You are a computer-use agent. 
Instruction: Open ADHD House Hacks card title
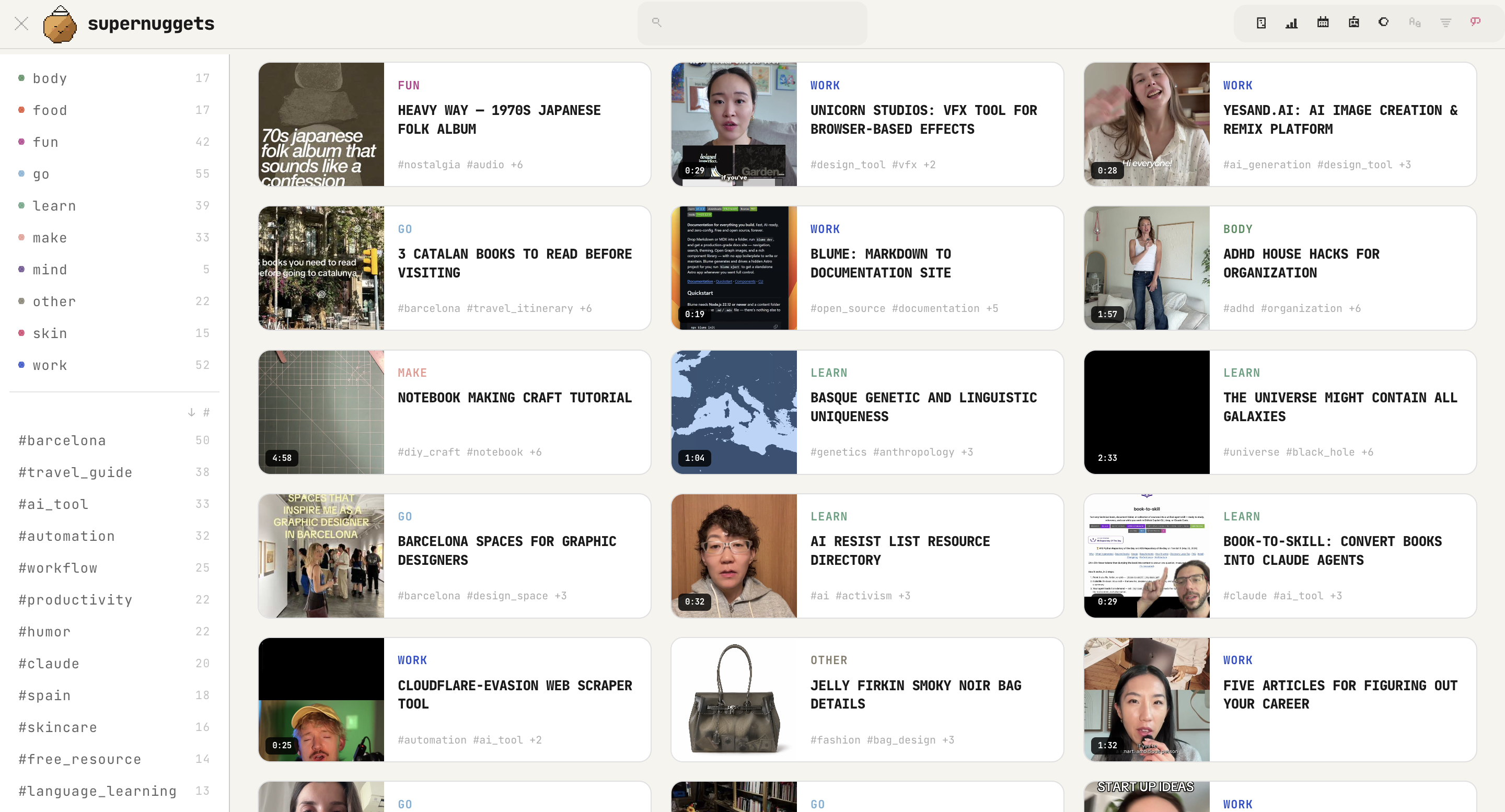point(1301,263)
